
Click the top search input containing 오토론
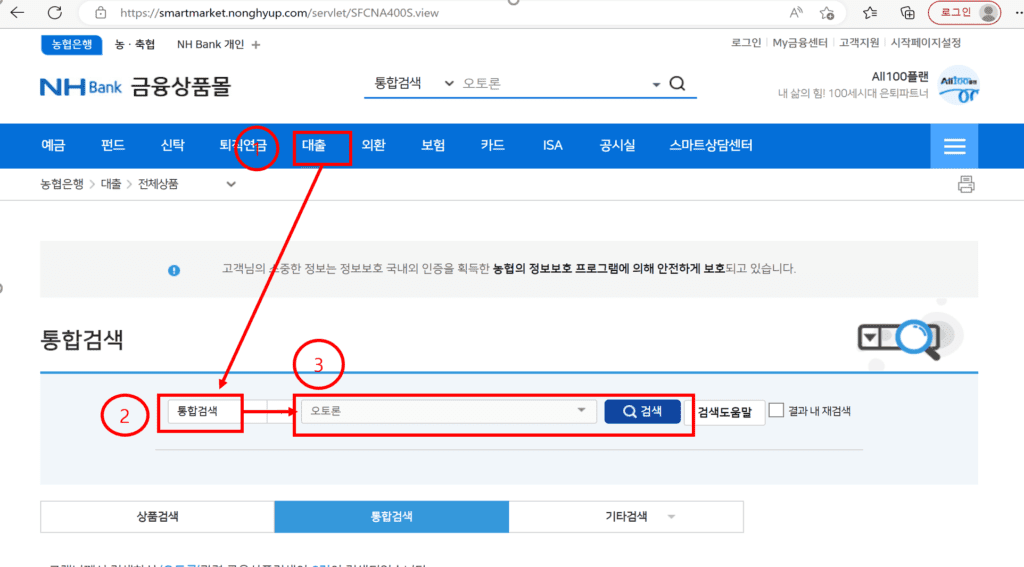(555, 84)
